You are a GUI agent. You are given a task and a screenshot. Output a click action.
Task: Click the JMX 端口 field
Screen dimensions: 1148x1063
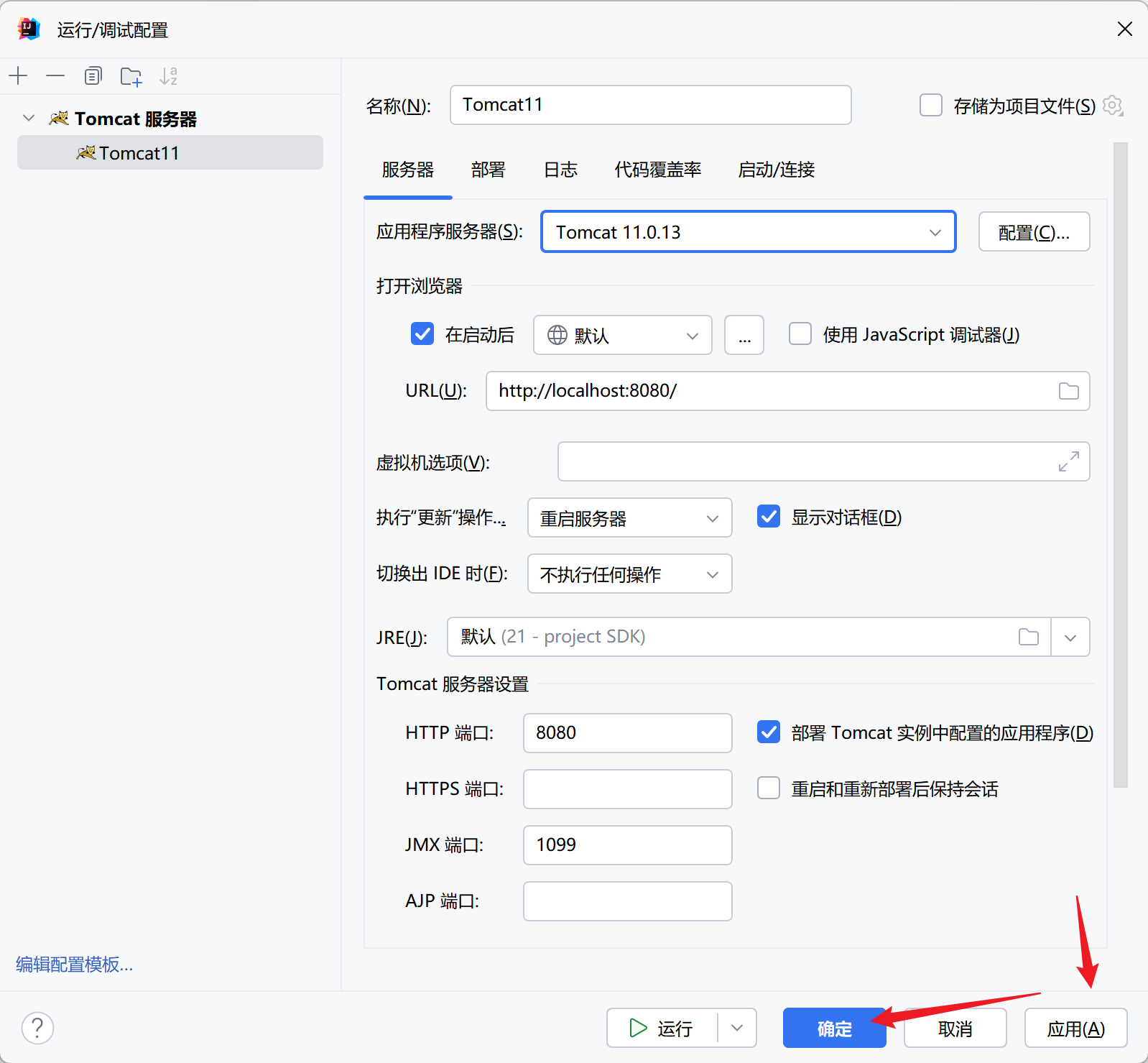[x=628, y=845]
